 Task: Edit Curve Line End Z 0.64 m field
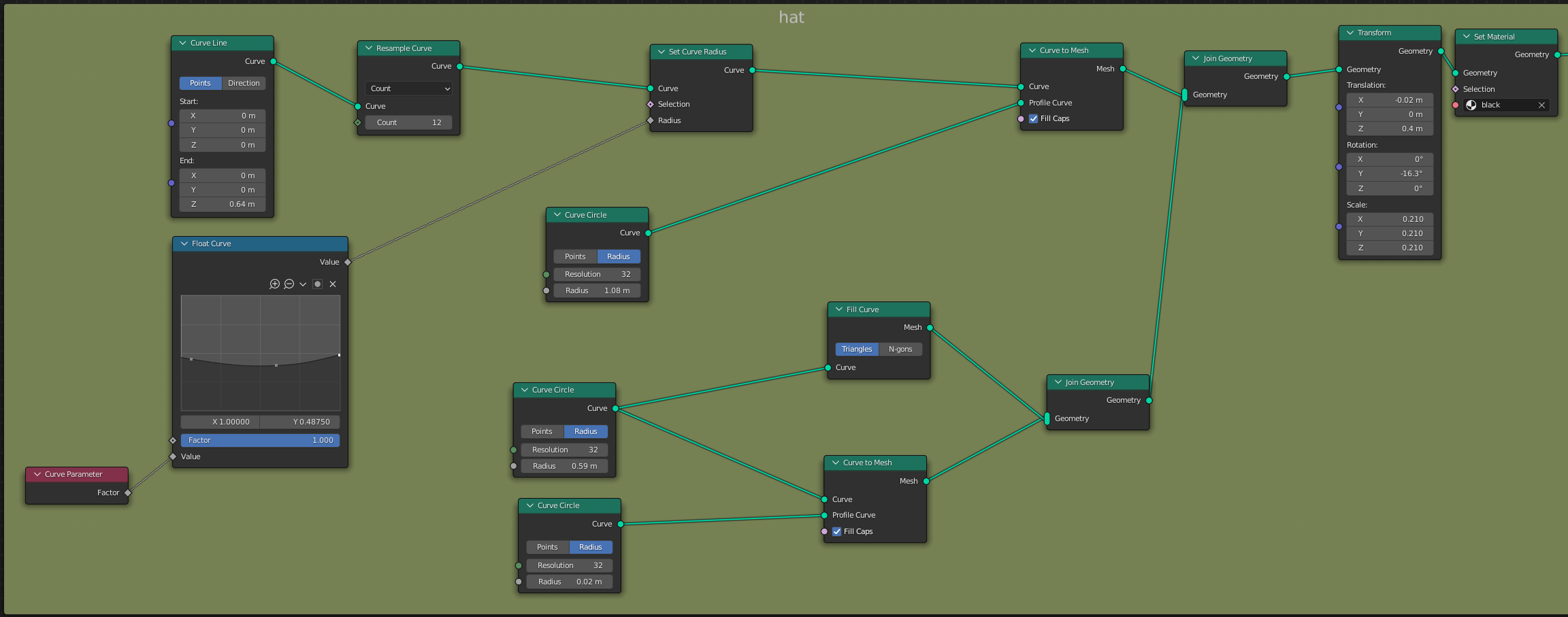coord(223,204)
